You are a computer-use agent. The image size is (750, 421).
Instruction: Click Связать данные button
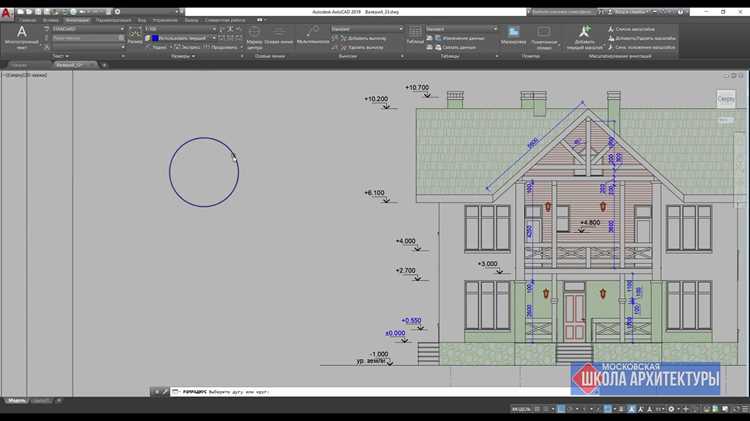click(x=456, y=47)
